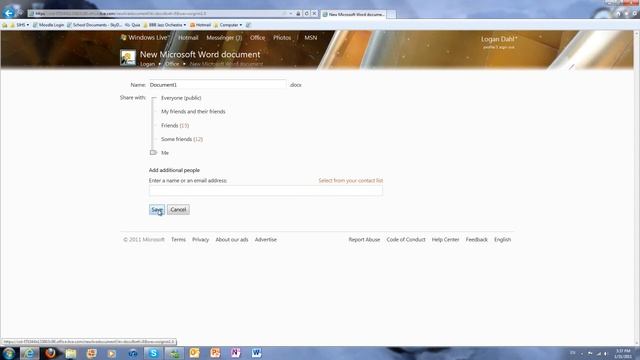Expand the Computer bookmarks folder
The image size is (640, 360).
(228, 25)
